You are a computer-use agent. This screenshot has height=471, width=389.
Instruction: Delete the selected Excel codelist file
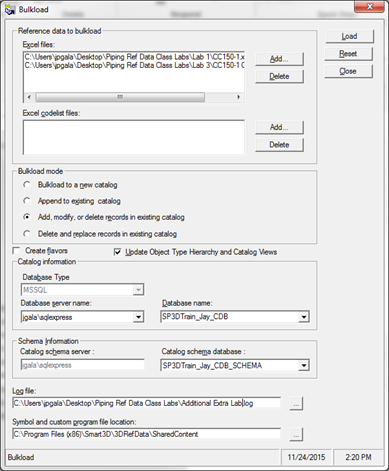point(279,145)
